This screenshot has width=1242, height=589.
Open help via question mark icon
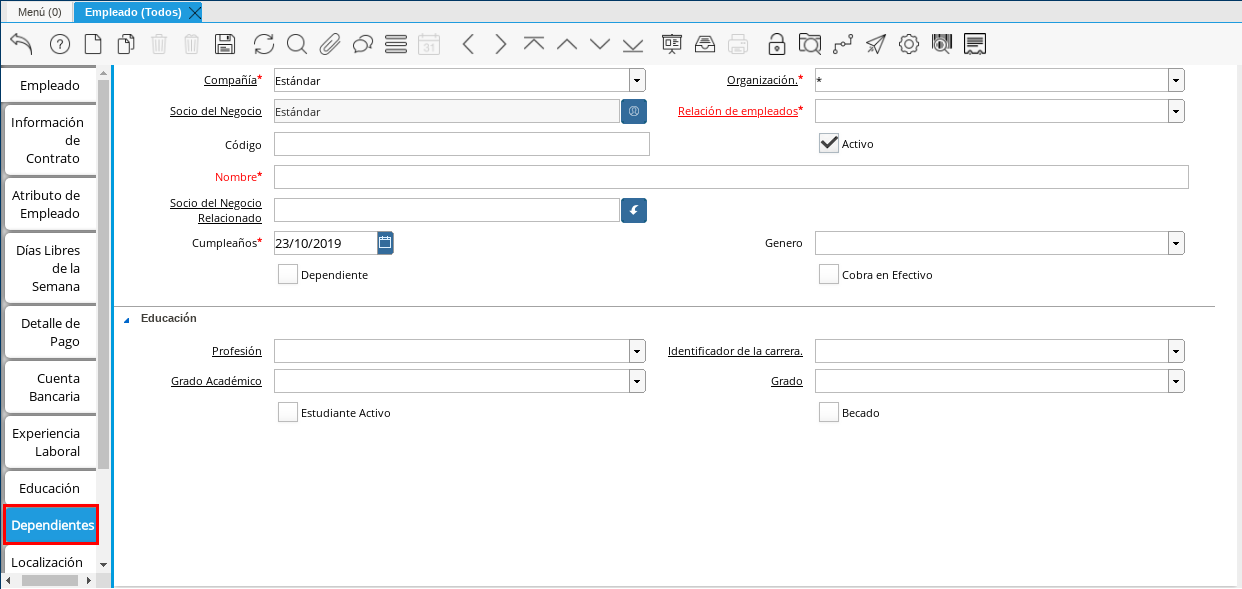[x=59, y=44]
